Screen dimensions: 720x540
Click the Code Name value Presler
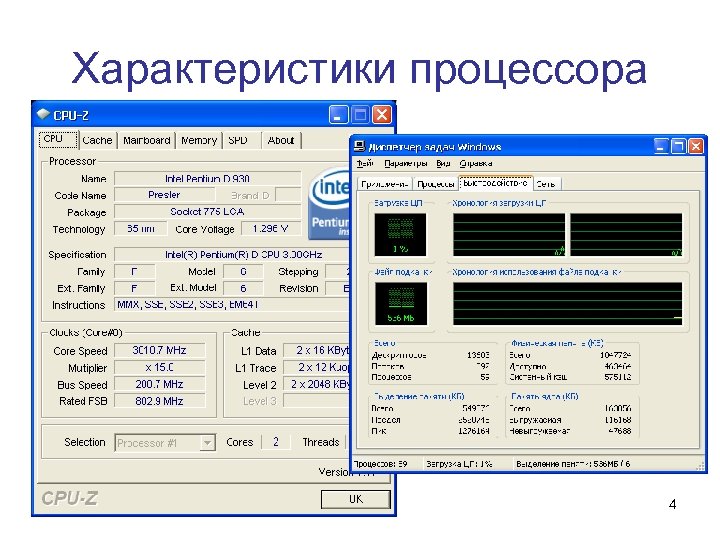[164, 195]
